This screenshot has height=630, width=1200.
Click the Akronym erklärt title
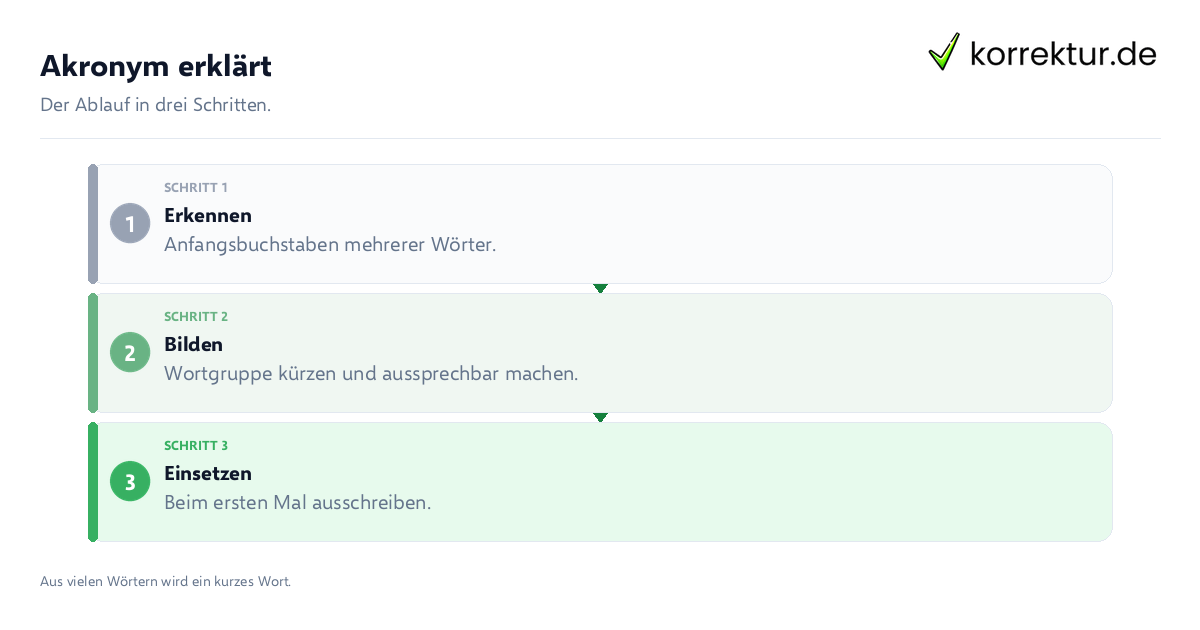pyautogui.click(x=156, y=66)
